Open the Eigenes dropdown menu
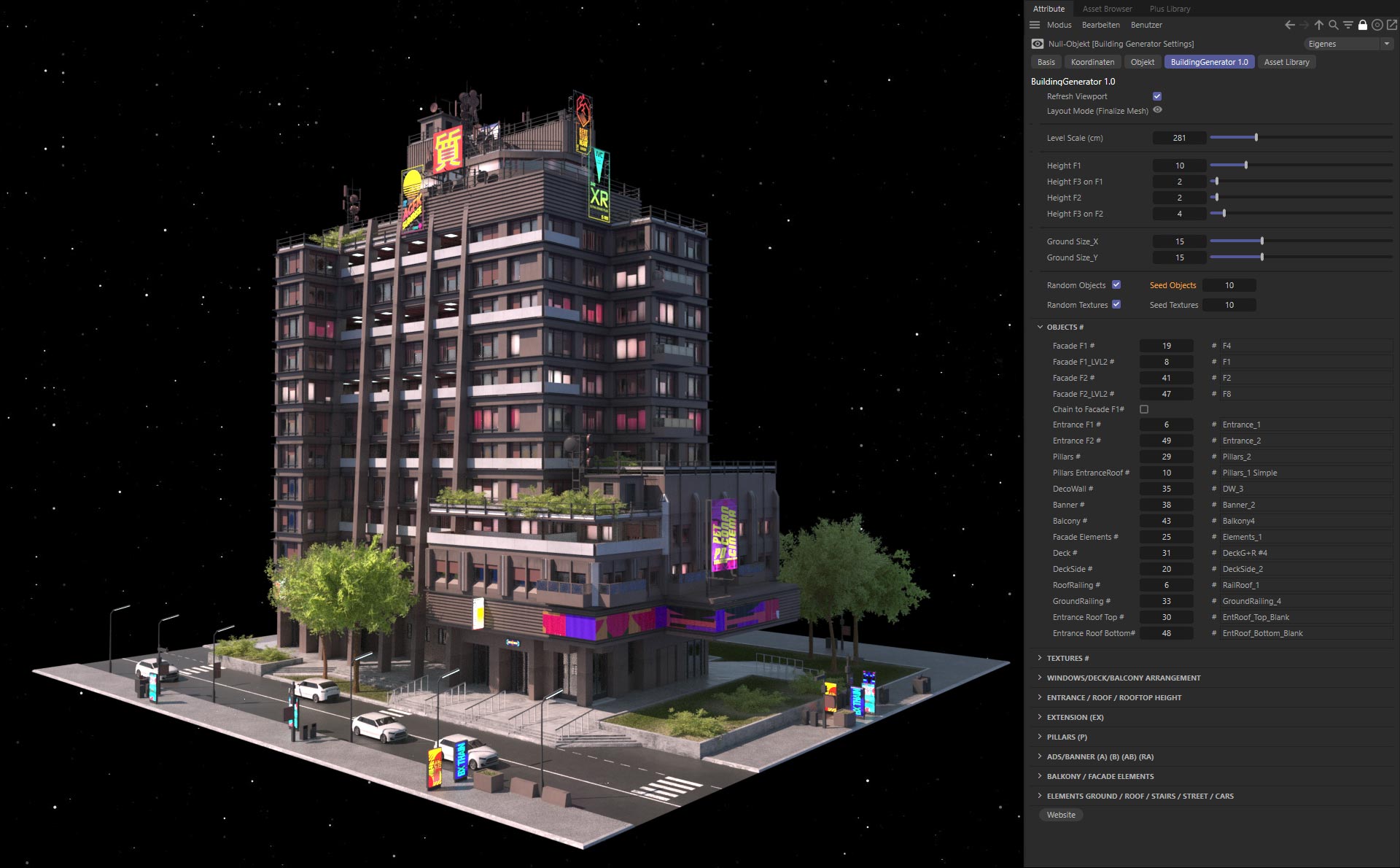This screenshot has width=1400, height=868. (x=1347, y=43)
